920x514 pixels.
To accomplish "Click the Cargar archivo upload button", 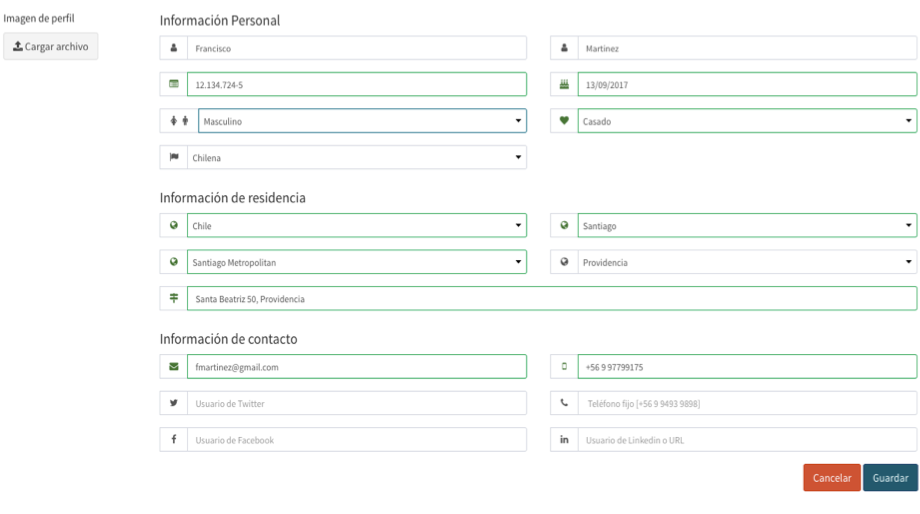I will coord(50,46).
